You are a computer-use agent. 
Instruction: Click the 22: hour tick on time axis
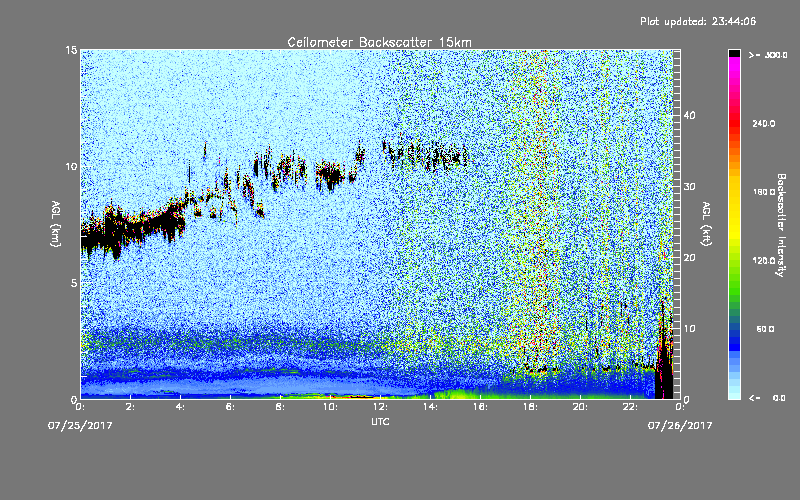pos(631,407)
